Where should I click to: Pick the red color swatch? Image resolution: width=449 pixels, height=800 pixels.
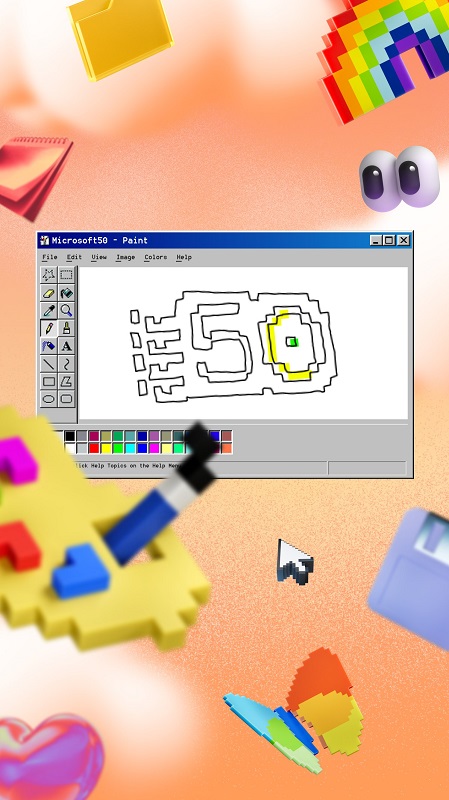coord(94,448)
